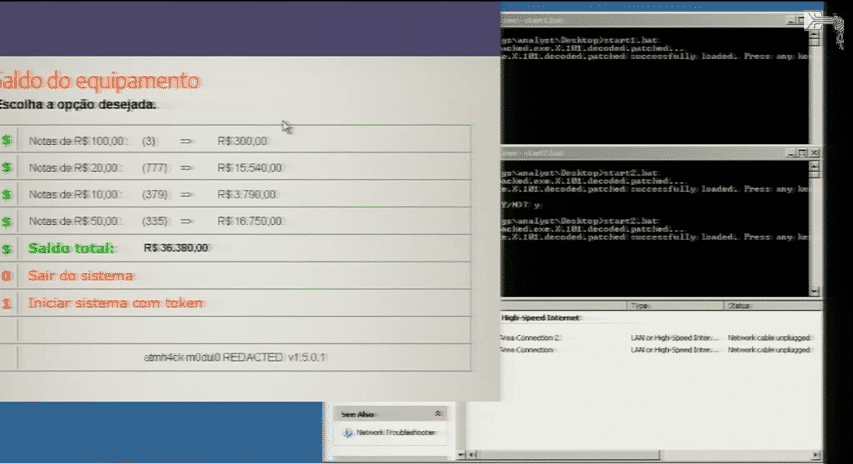The image size is (853, 464).
Task: Click right arrow of network horizontal scrollbar
Action: pyautogui.click(x=816, y=454)
